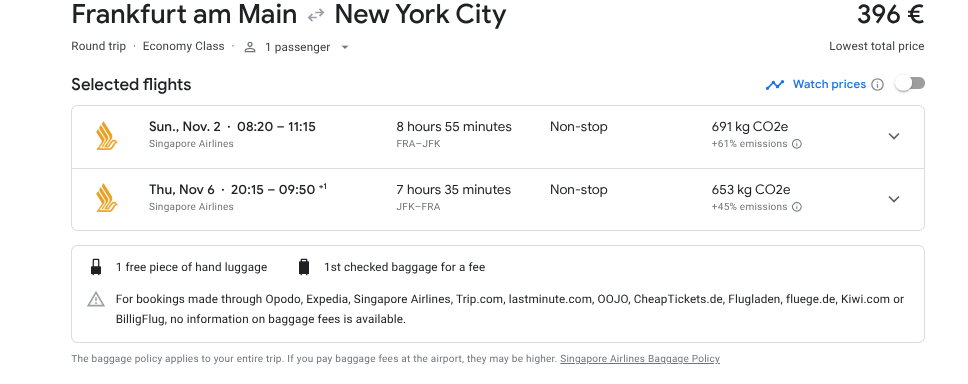Open the 1 passenger dropdown
968x384 pixels.
(x=296, y=47)
